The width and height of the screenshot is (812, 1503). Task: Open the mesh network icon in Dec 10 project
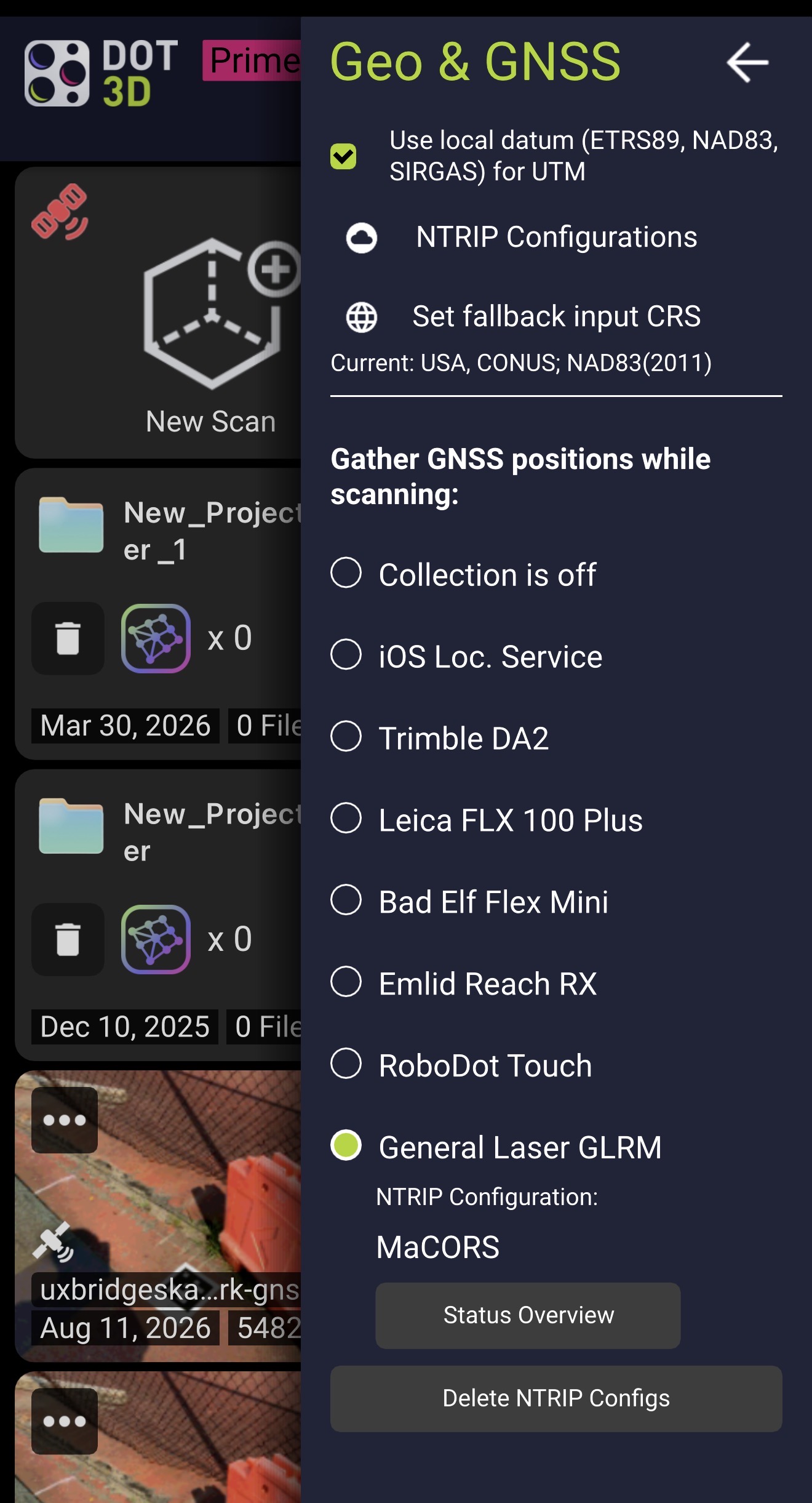click(156, 939)
